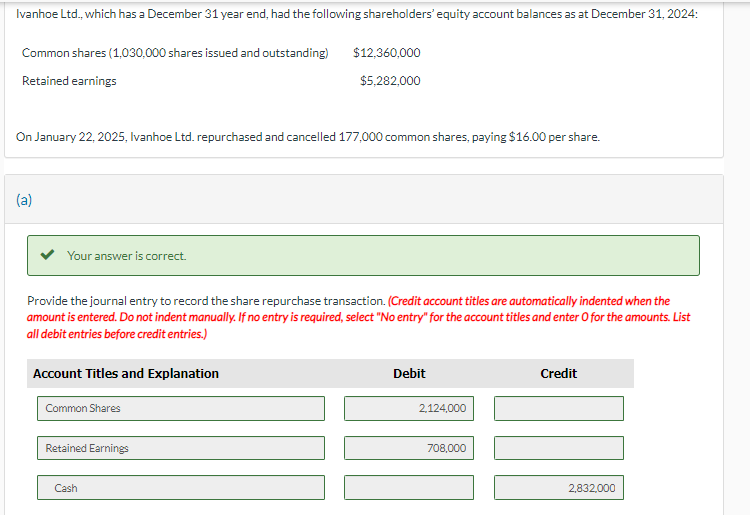Click the "Your answer is correct." message

pyautogui.click(x=127, y=256)
